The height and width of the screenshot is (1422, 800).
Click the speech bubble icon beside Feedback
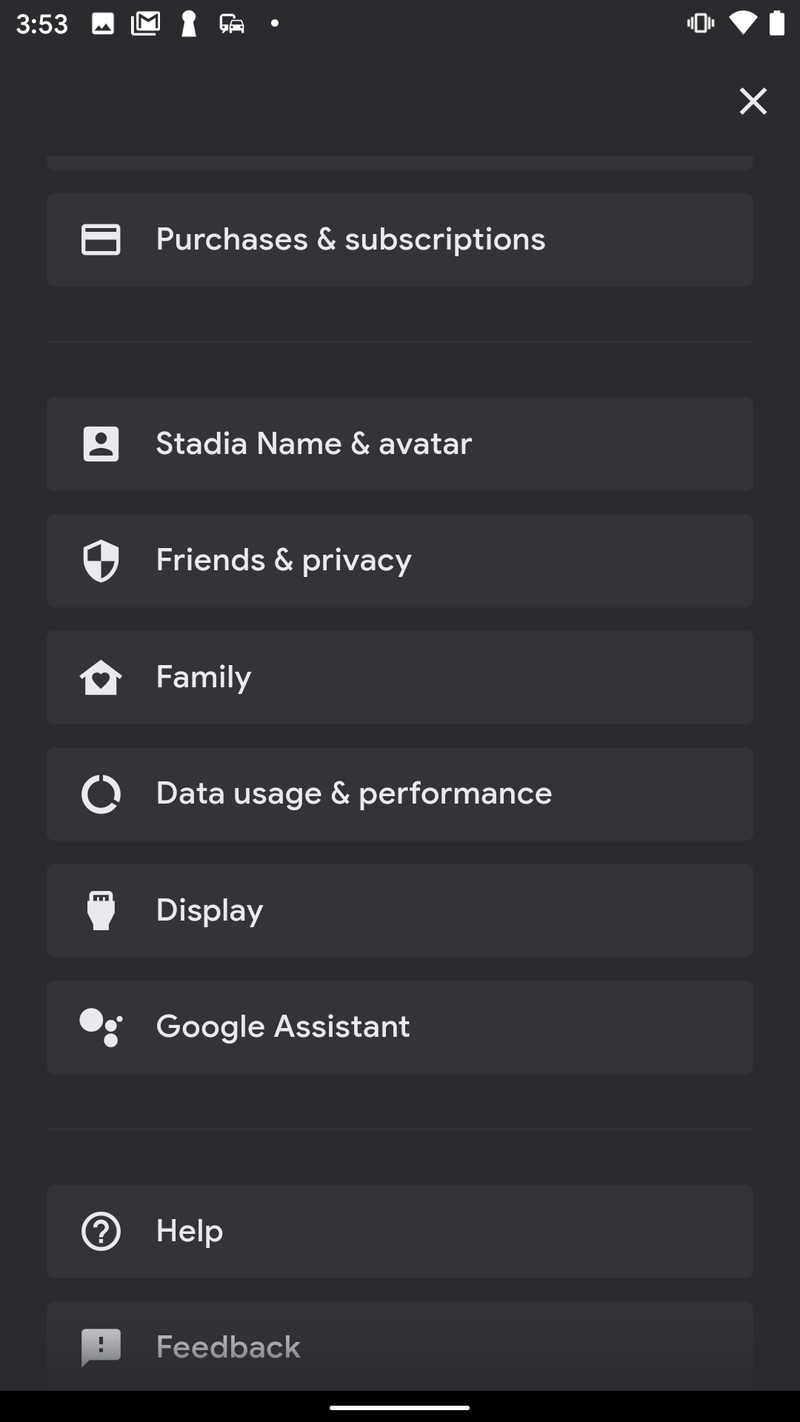coord(100,1347)
